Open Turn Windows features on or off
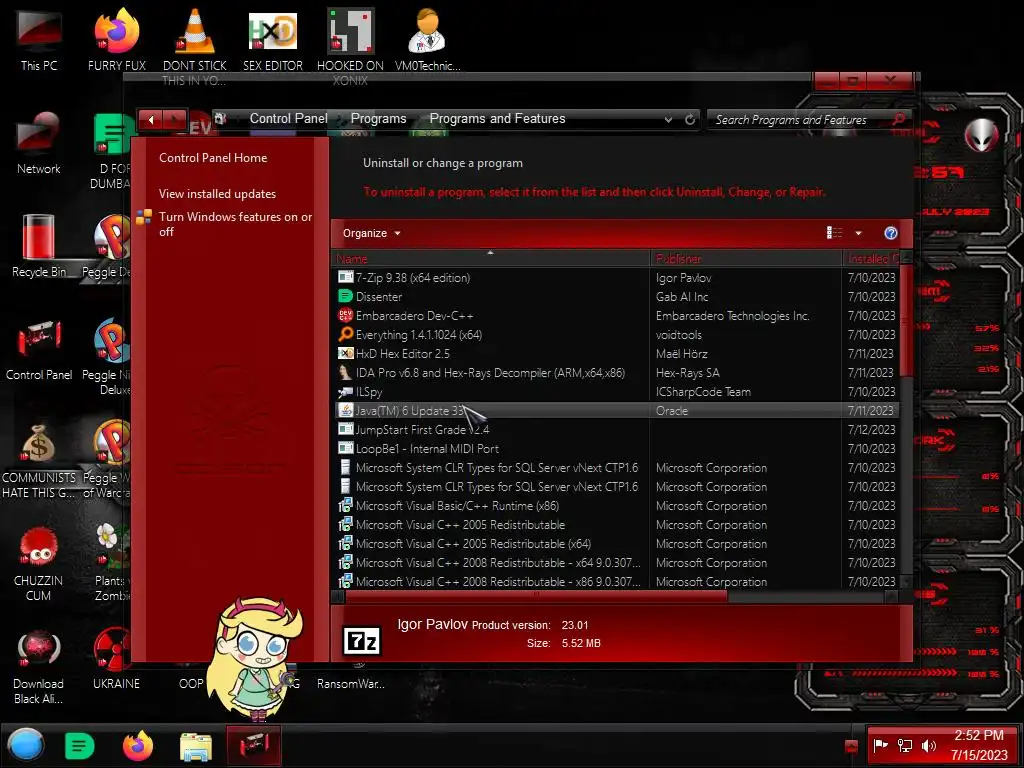This screenshot has height=768, width=1024. pos(235,223)
